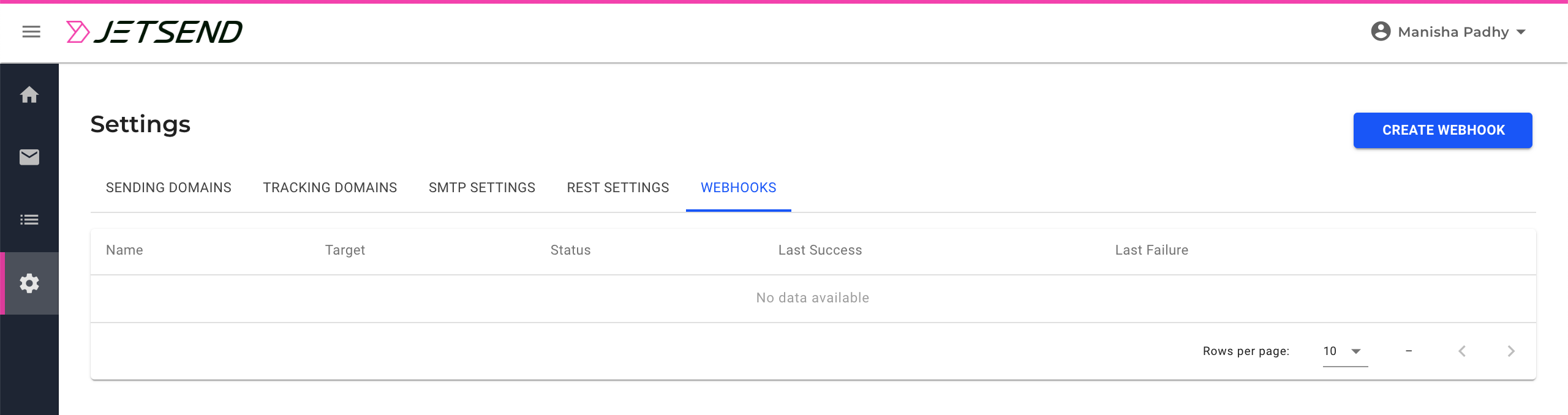Open the SMTP Settings tab

coord(482,187)
